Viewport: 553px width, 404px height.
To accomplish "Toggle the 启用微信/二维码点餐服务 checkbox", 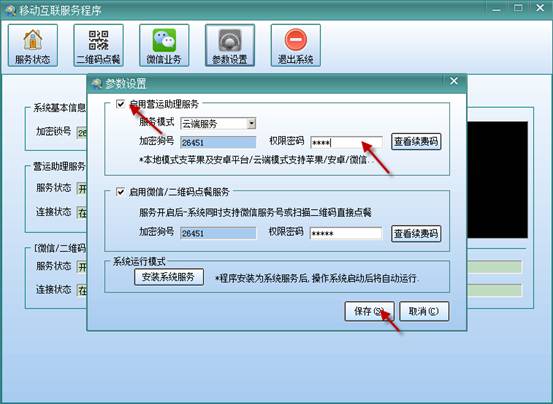I will click(120, 192).
